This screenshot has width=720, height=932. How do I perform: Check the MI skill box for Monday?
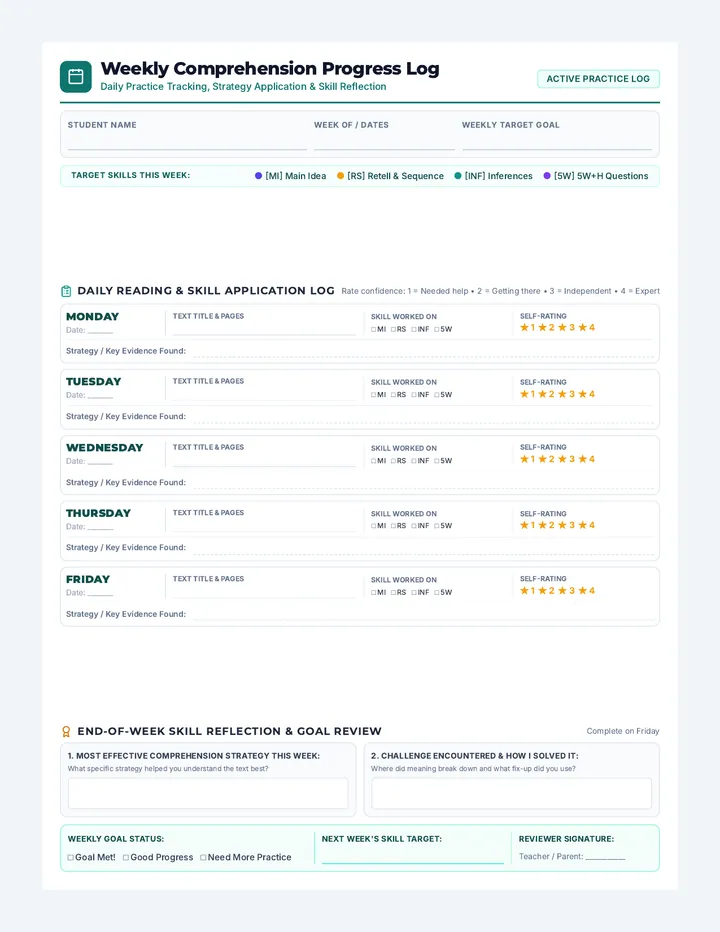(373, 329)
